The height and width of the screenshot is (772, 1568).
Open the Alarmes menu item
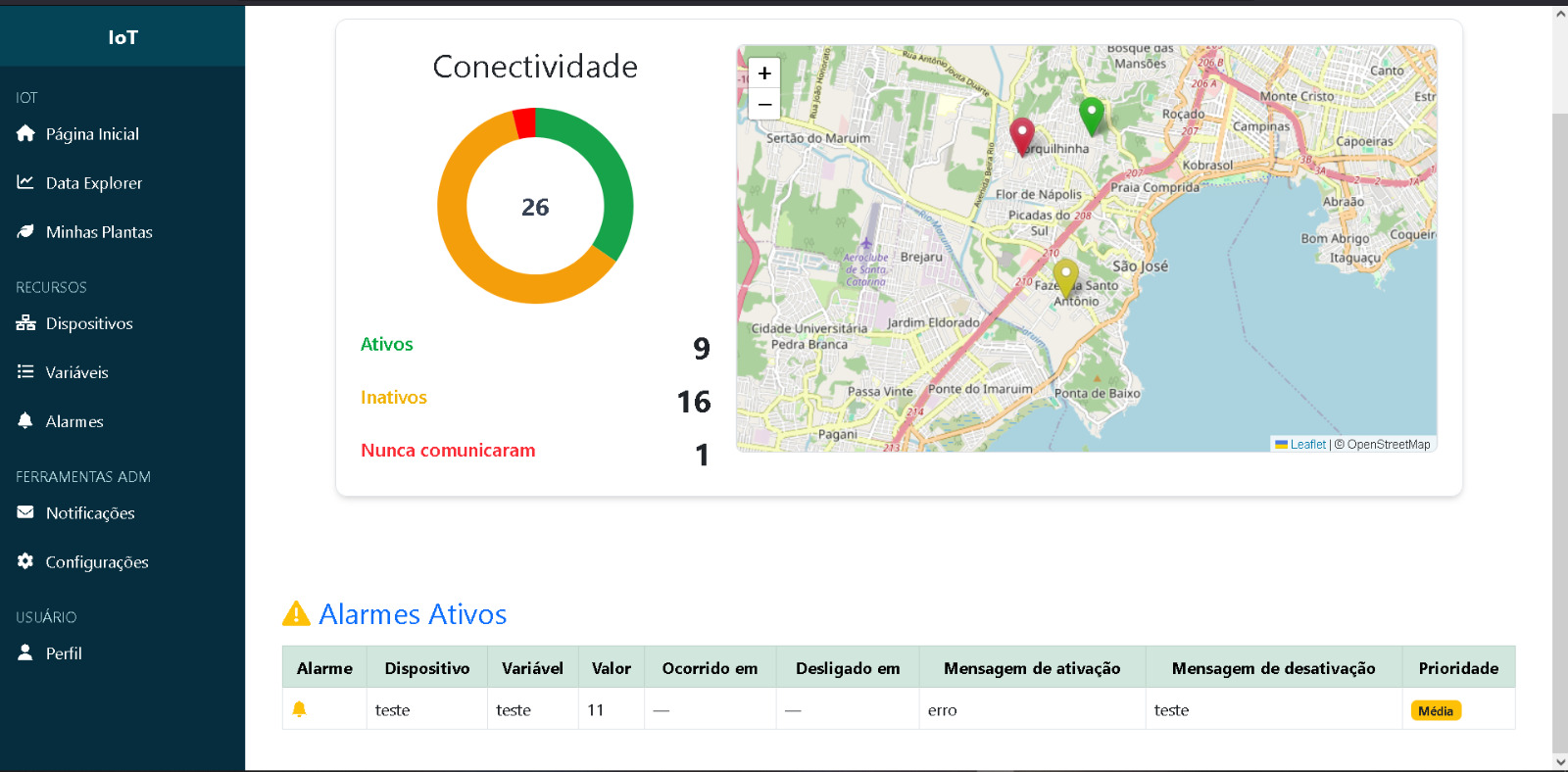74,421
